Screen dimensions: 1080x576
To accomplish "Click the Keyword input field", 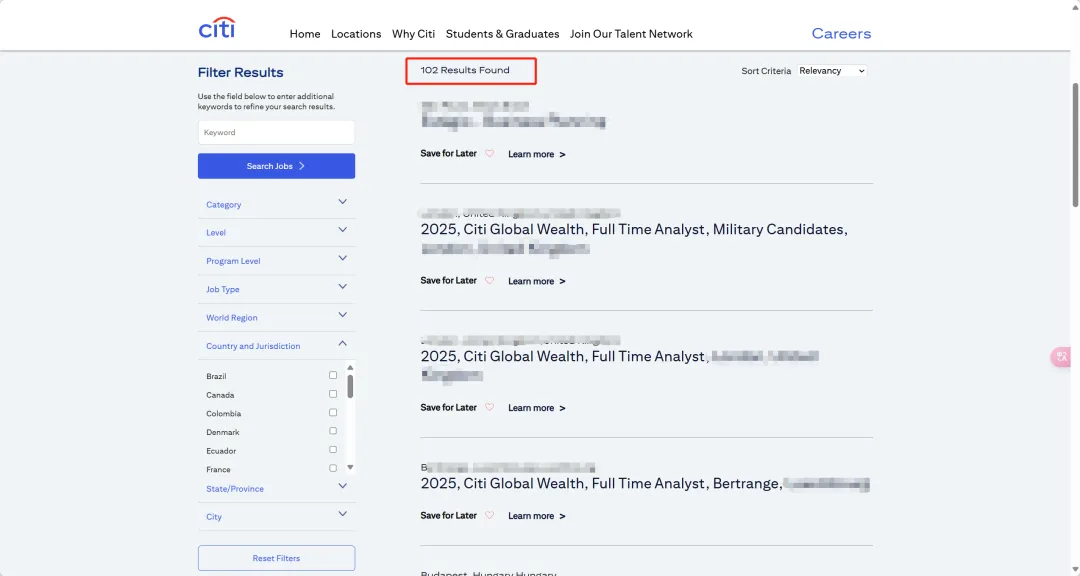I will point(276,132).
